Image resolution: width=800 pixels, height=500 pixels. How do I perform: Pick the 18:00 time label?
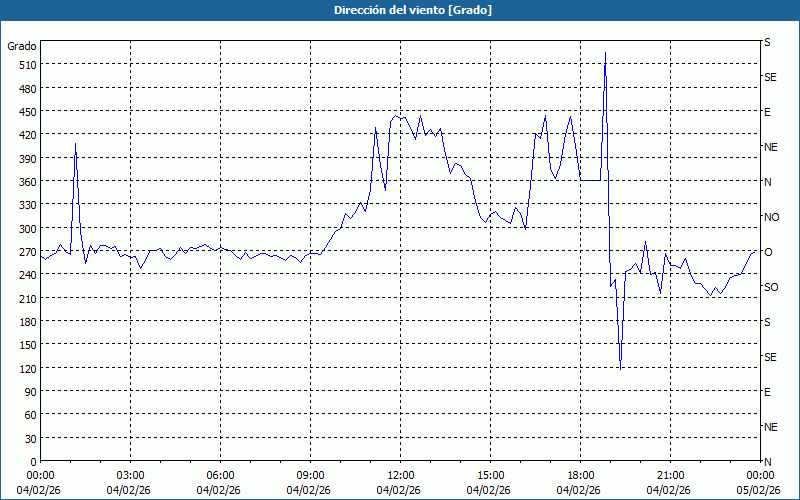click(x=580, y=475)
